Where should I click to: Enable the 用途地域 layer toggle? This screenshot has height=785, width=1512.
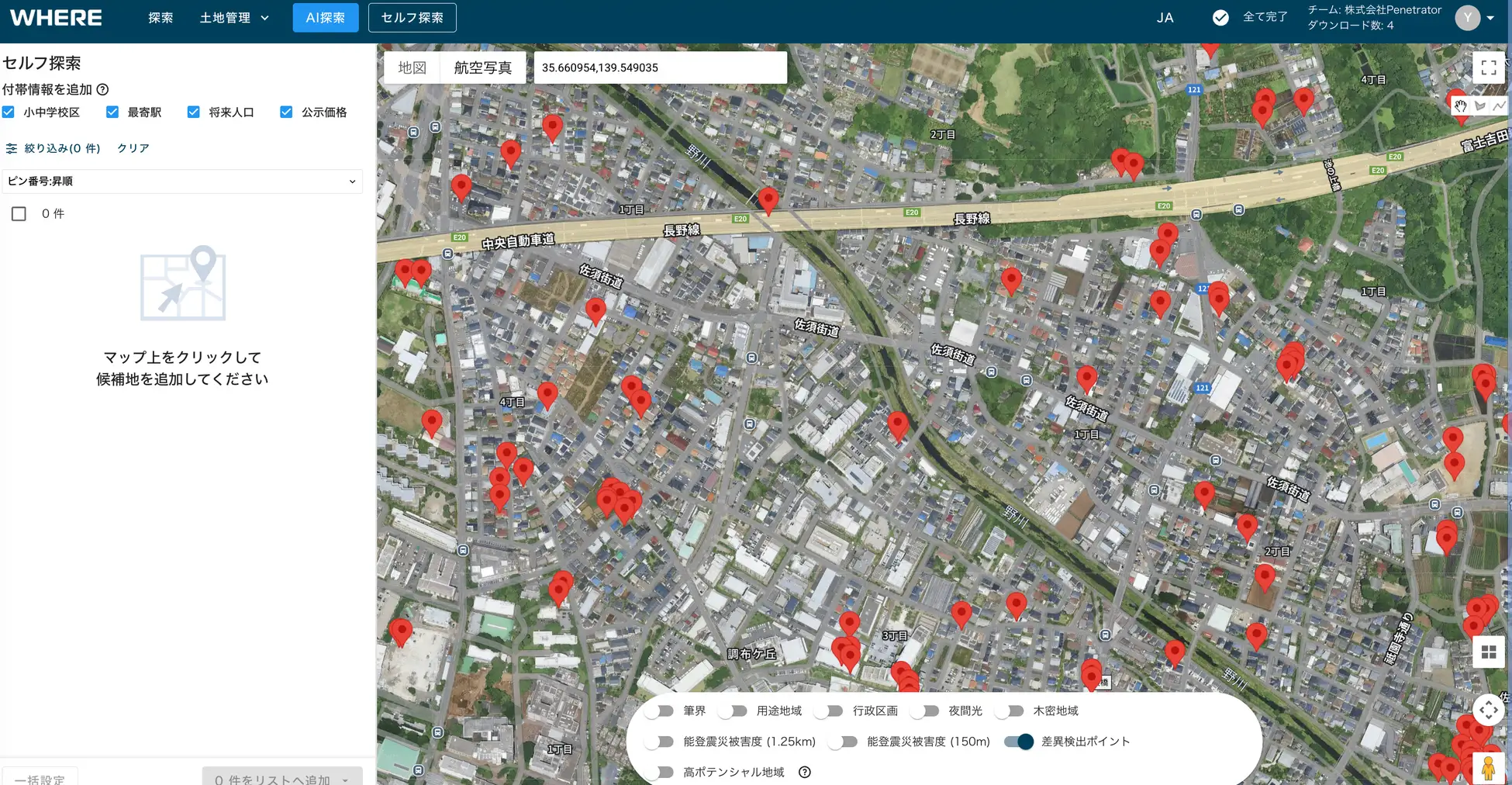click(x=733, y=711)
